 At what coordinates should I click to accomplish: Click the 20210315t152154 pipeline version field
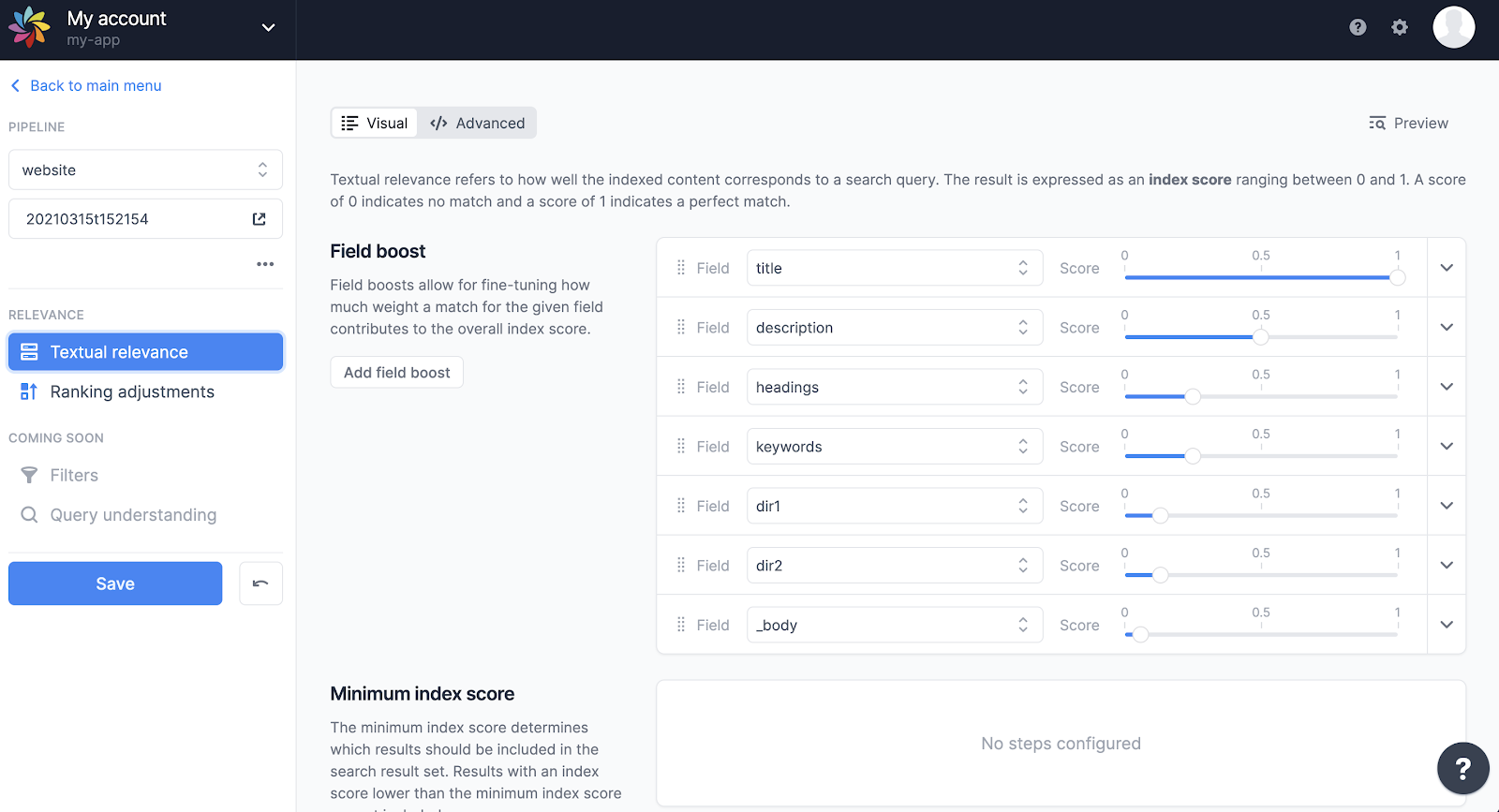[x=145, y=219]
